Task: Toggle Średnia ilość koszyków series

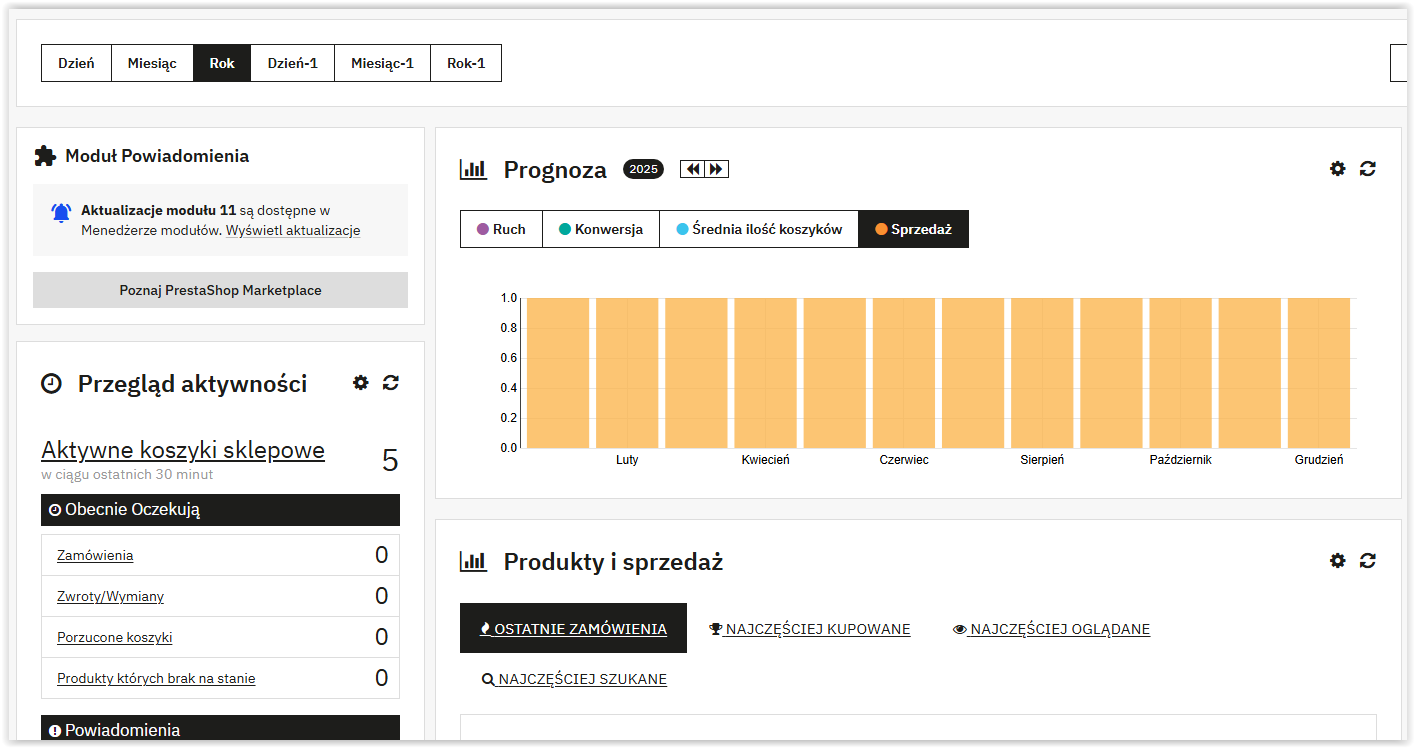Action: coord(759,229)
